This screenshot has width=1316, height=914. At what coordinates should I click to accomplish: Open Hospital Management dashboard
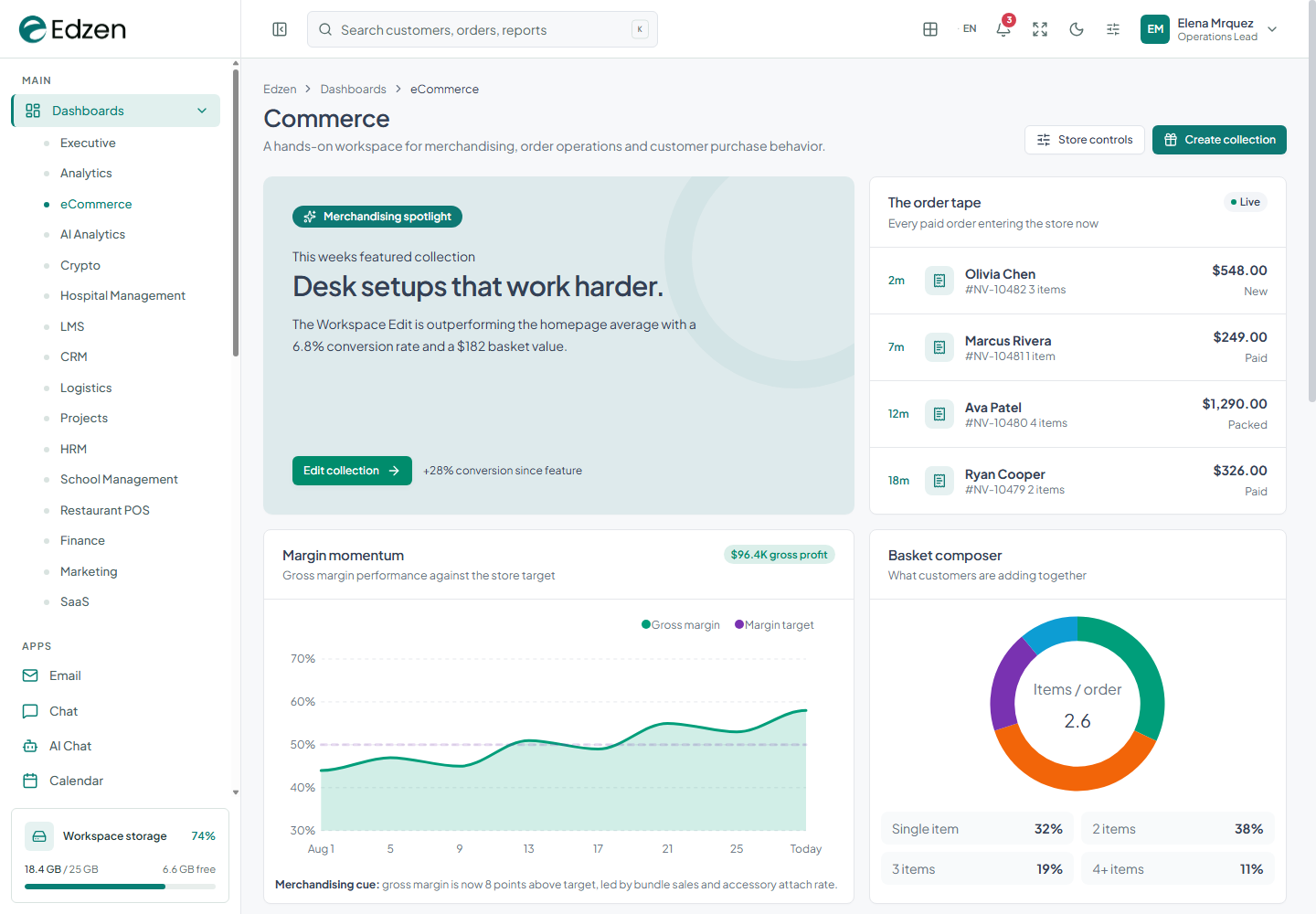(x=122, y=295)
